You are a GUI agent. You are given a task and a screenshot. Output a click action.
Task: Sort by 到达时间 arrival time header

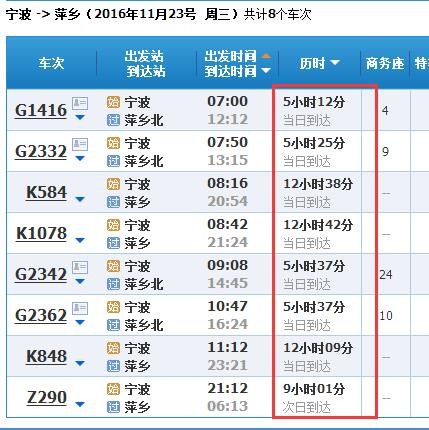coord(237,71)
